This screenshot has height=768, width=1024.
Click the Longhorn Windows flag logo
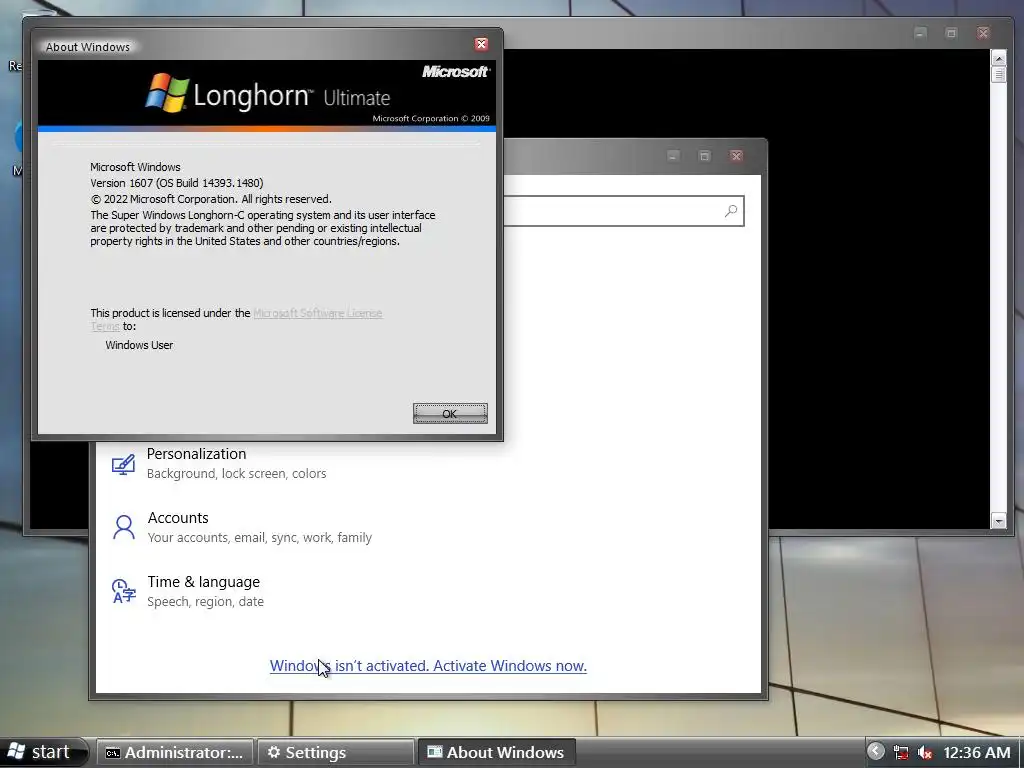click(167, 93)
